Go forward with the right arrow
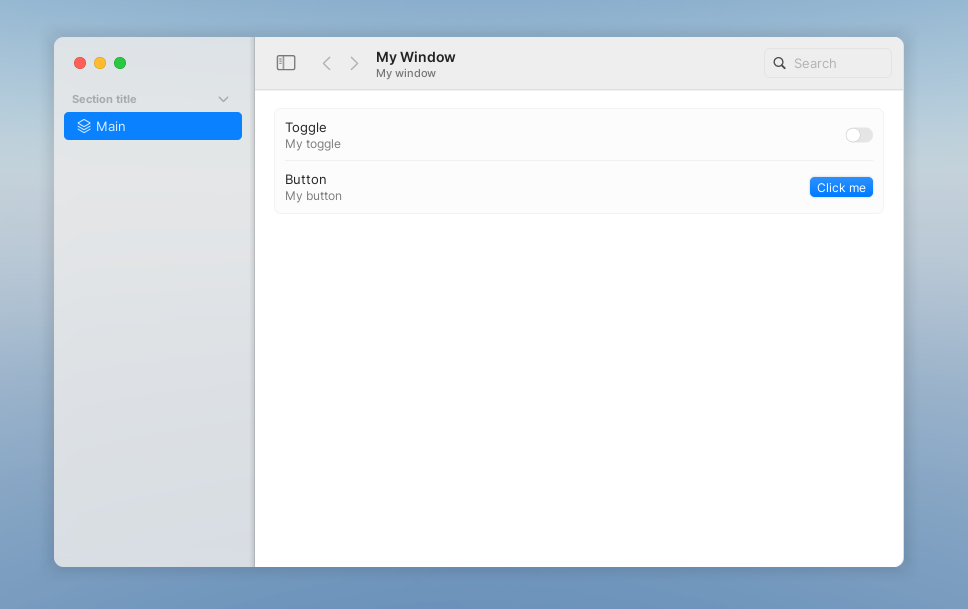This screenshot has width=968, height=609. 354,63
